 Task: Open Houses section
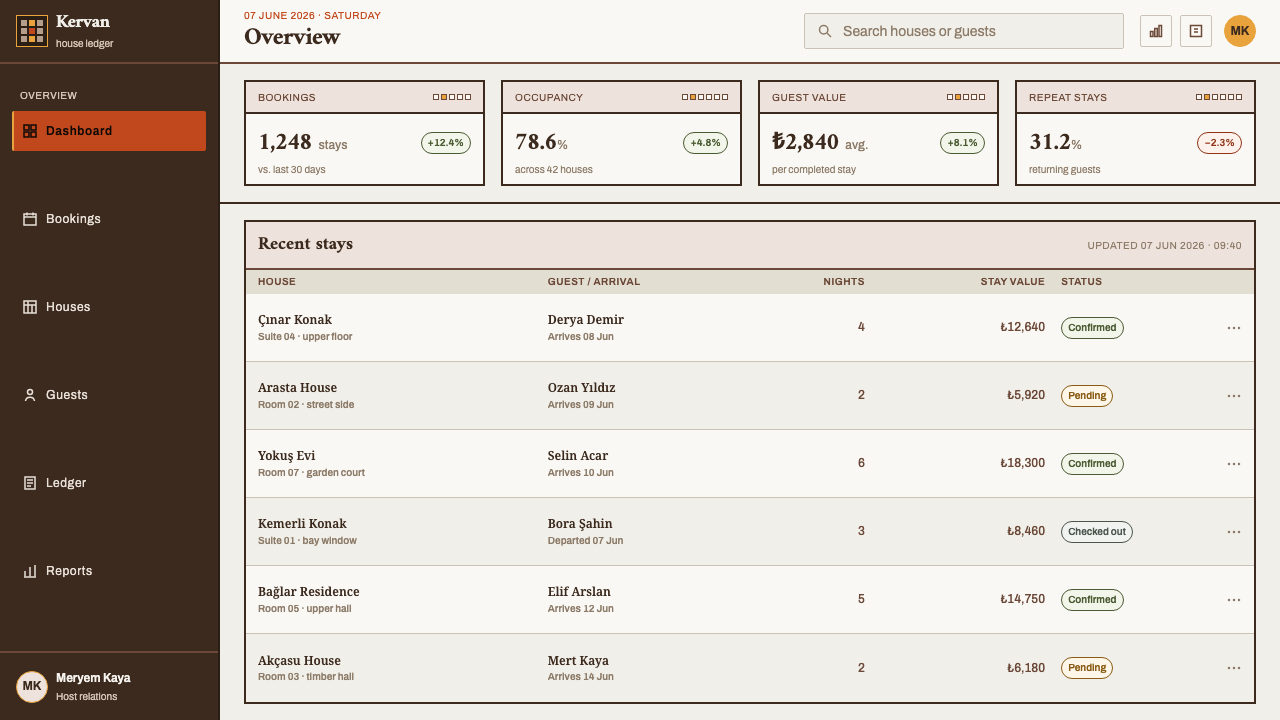(109, 307)
